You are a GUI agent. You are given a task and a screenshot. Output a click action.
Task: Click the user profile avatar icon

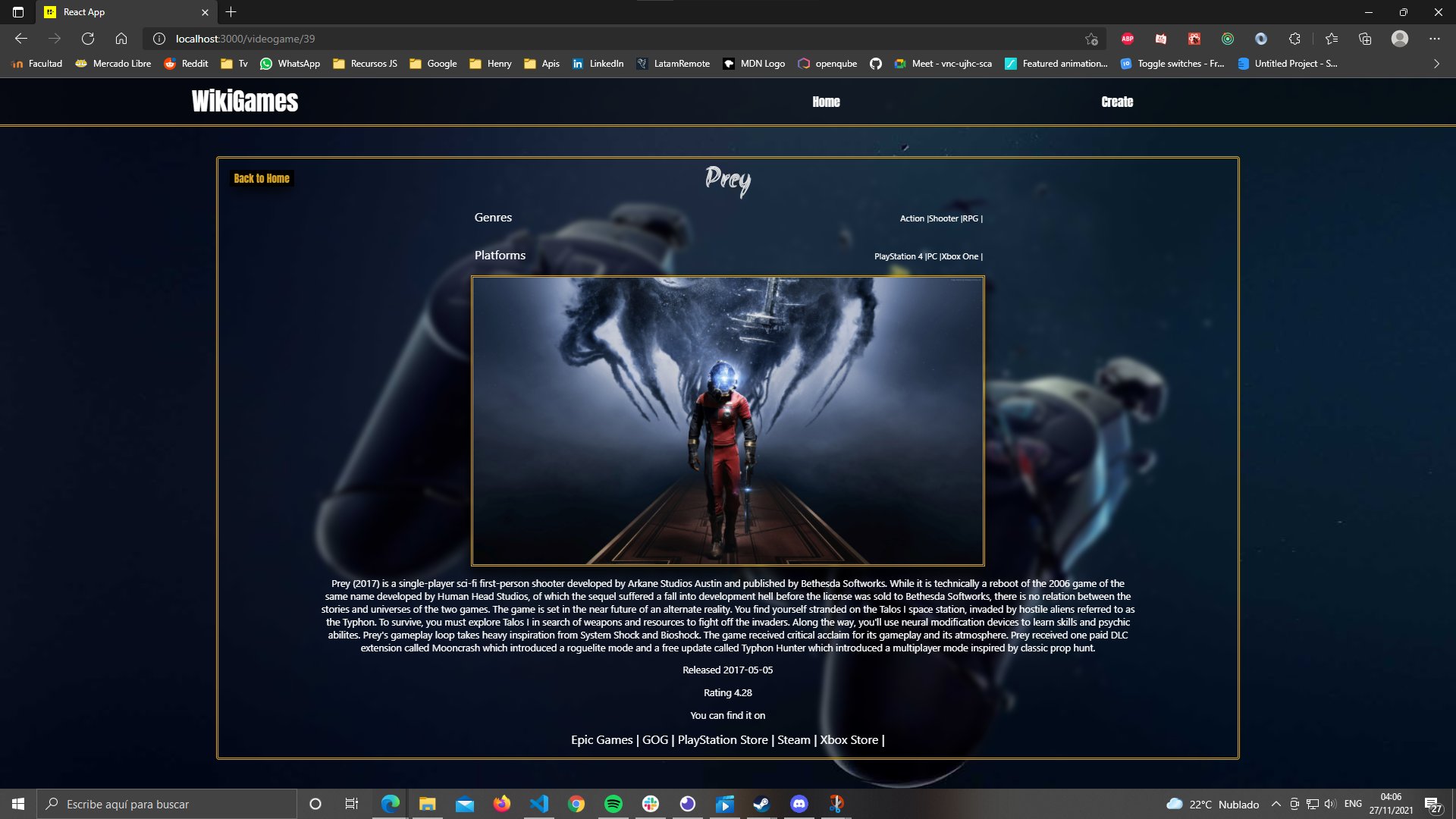[1400, 39]
